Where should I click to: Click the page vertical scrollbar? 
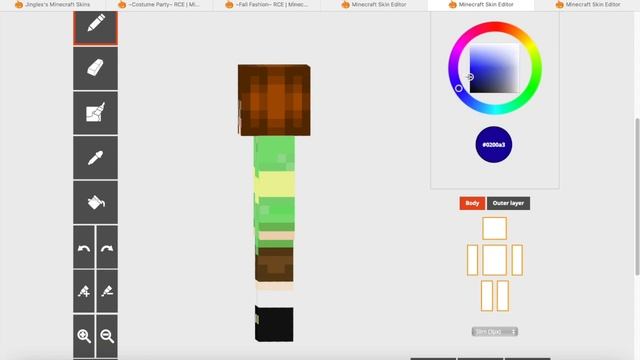click(637, 196)
